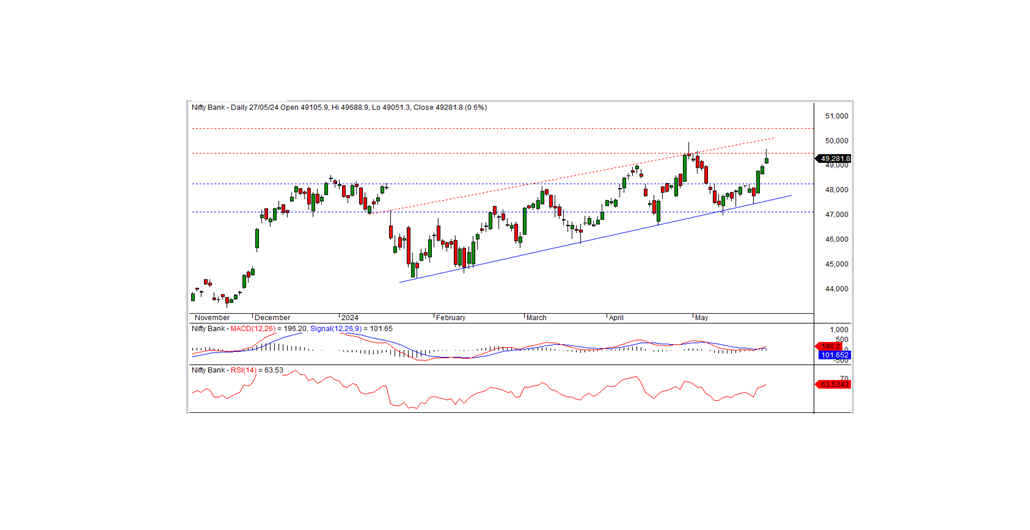
Task: Click the March label on time axis
Action: (536, 318)
